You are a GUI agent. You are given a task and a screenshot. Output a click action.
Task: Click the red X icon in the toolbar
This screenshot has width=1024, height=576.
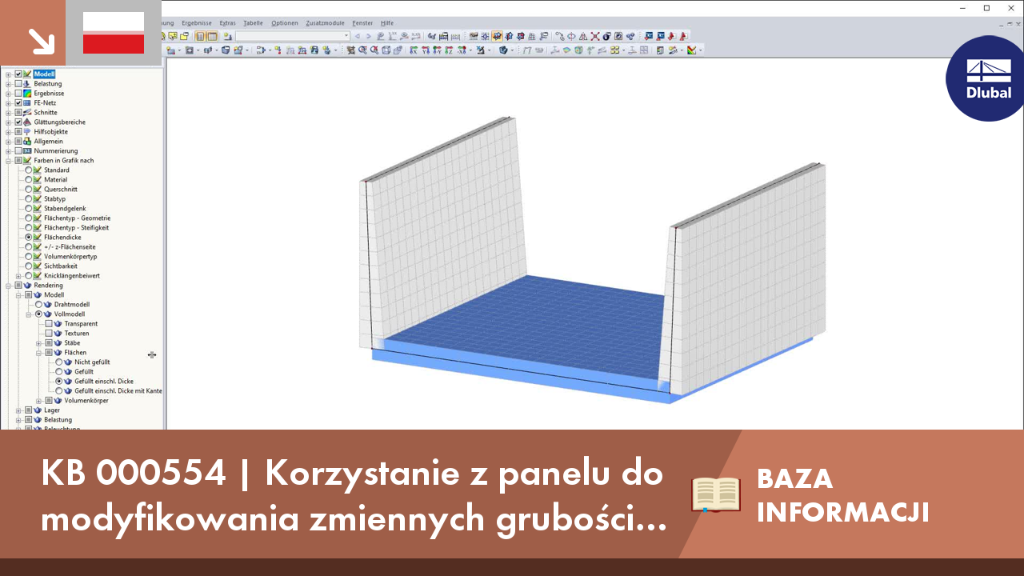click(595, 37)
